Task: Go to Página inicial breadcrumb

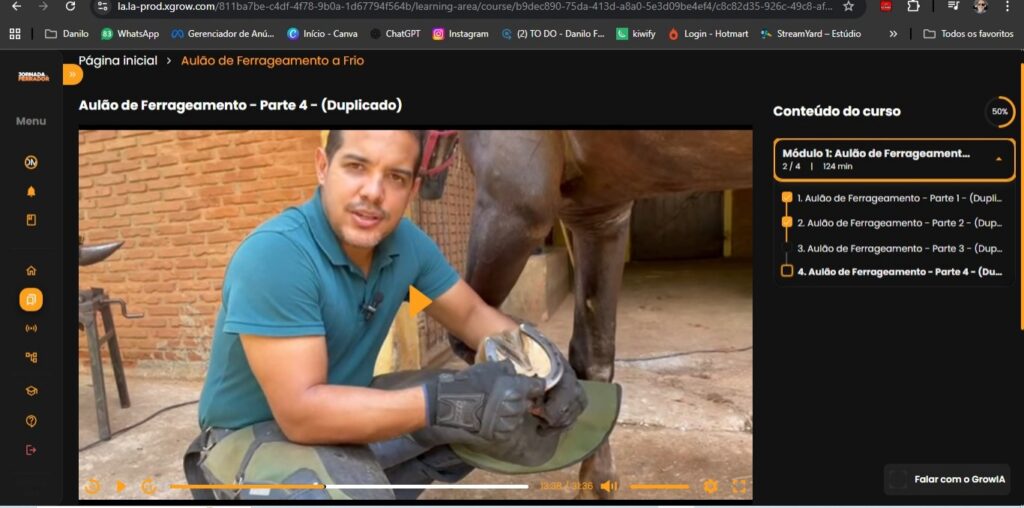Action: (118, 61)
